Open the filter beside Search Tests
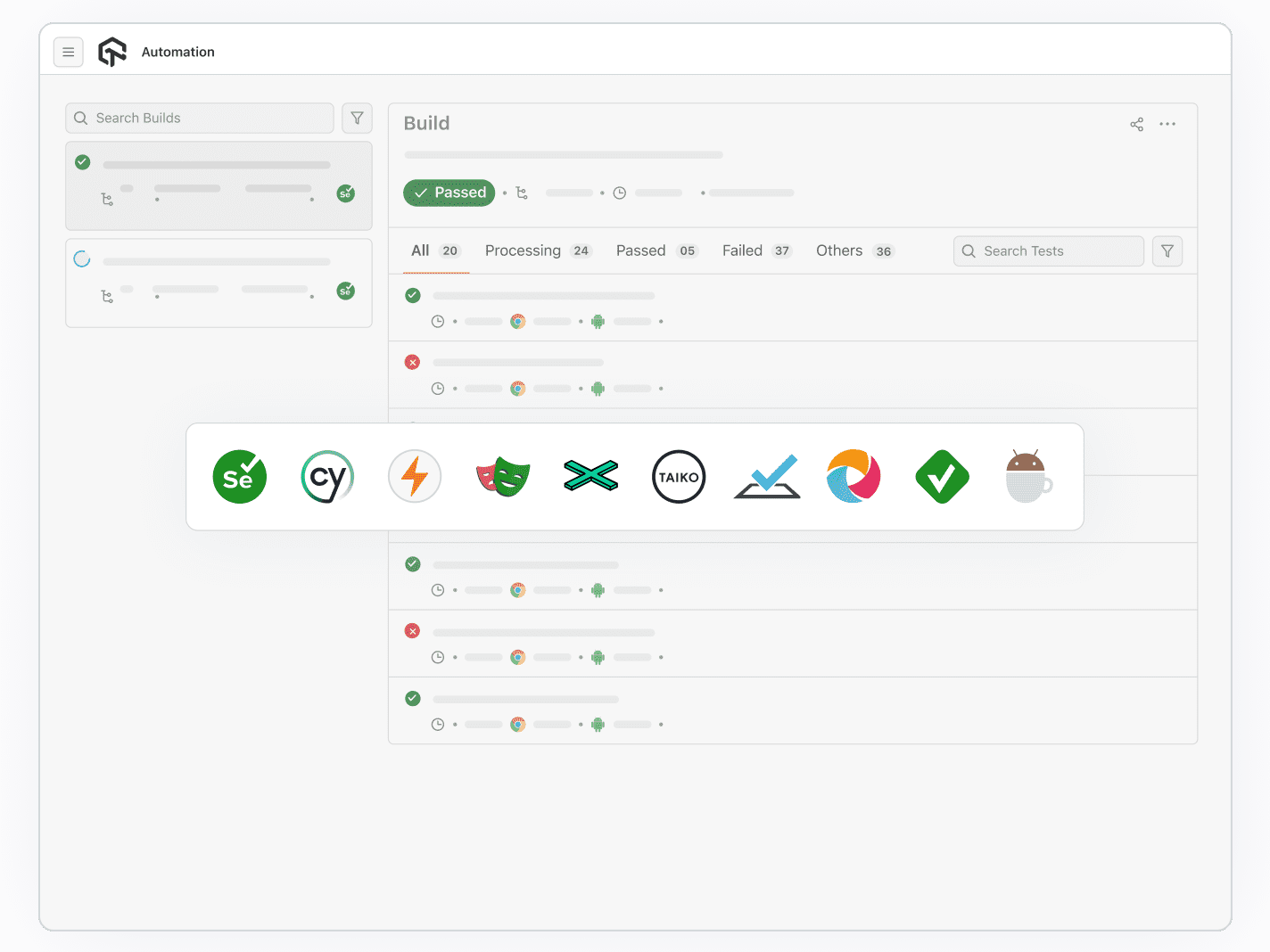1270x952 pixels. pos(1167,250)
